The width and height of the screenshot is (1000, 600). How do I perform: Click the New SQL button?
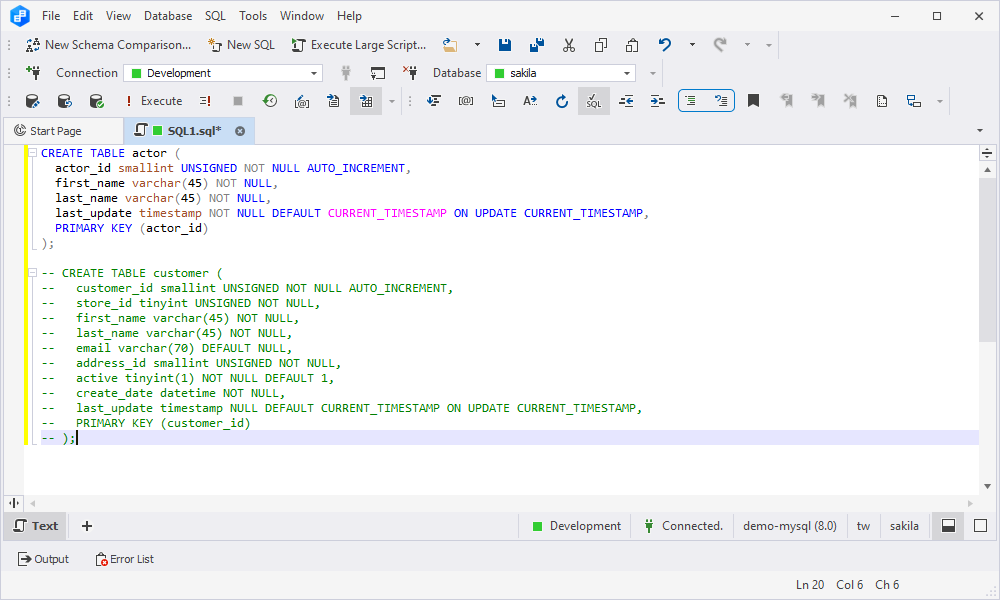[x=241, y=45]
